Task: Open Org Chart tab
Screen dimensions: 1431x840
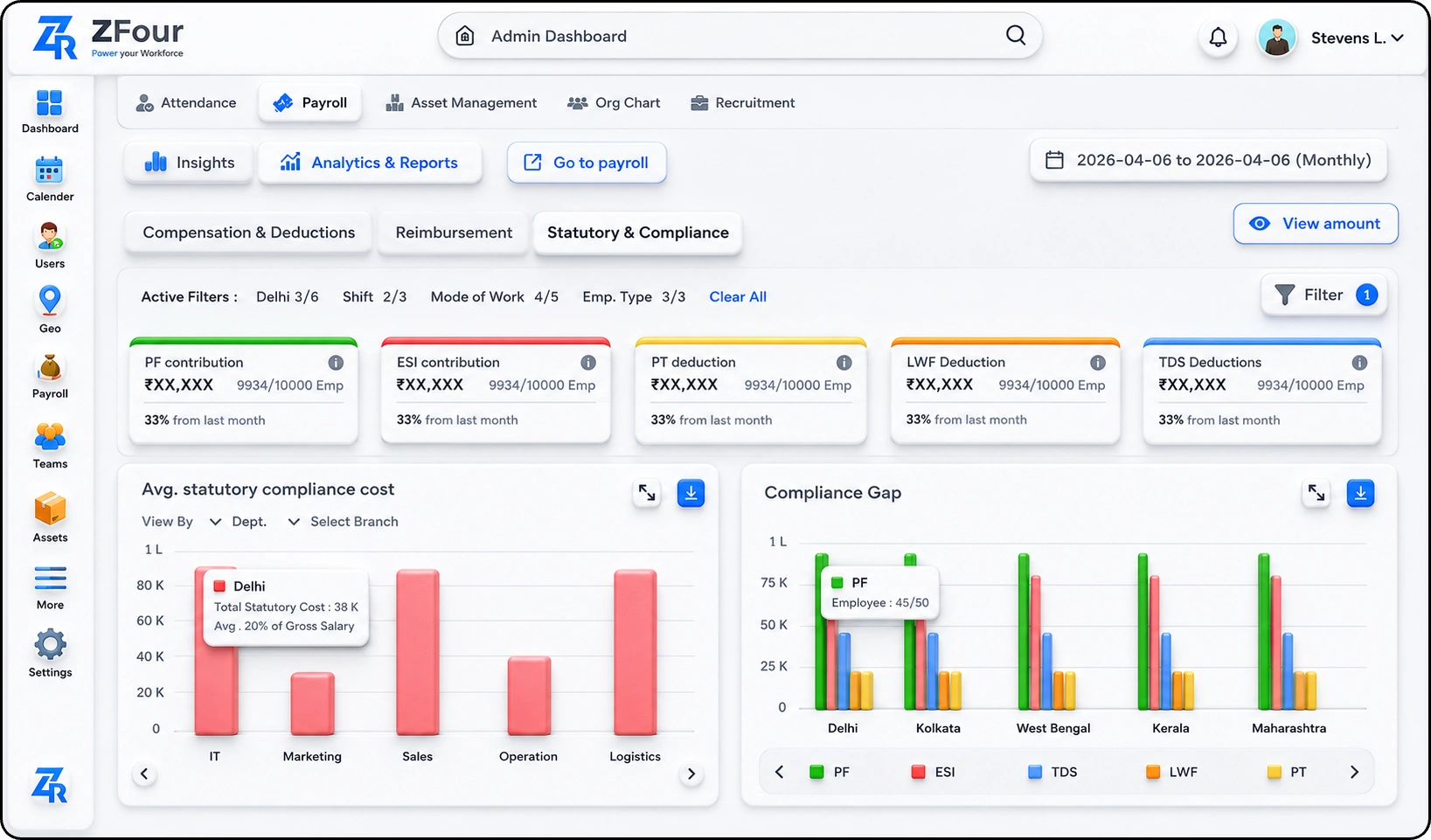Action: pos(614,103)
